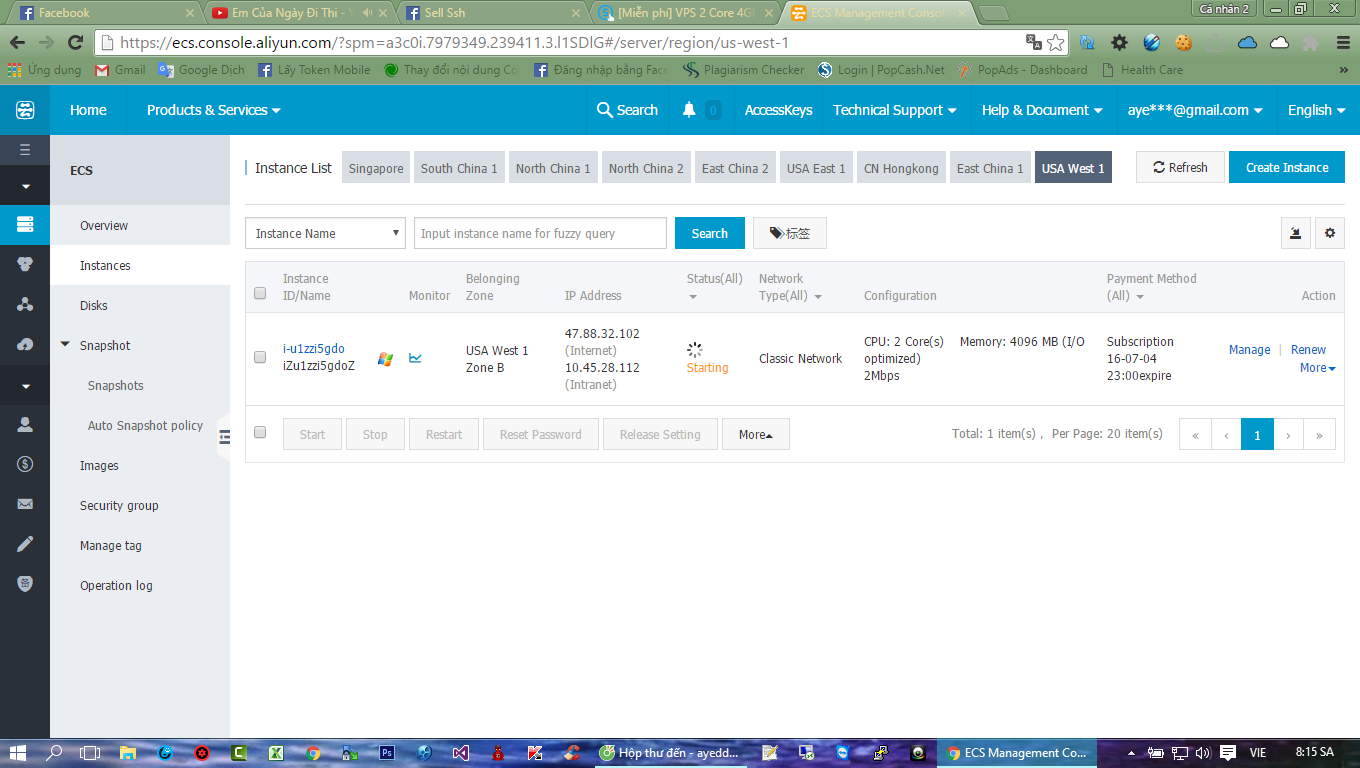Open Excel from the taskbar
The width and height of the screenshot is (1360, 768).
[x=276, y=753]
